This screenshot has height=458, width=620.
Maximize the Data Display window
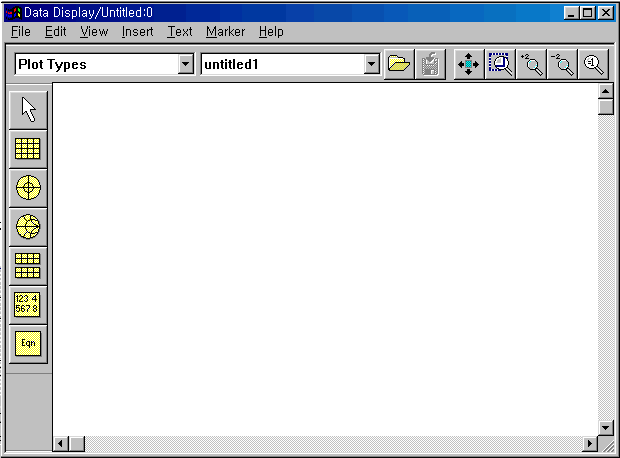(x=587, y=13)
